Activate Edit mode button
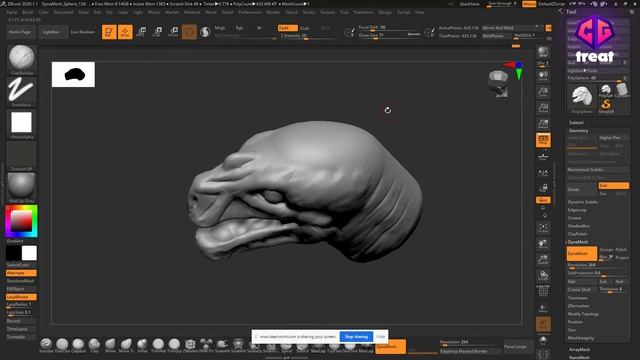This screenshot has width=640, height=360. pyautogui.click(x=109, y=32)
